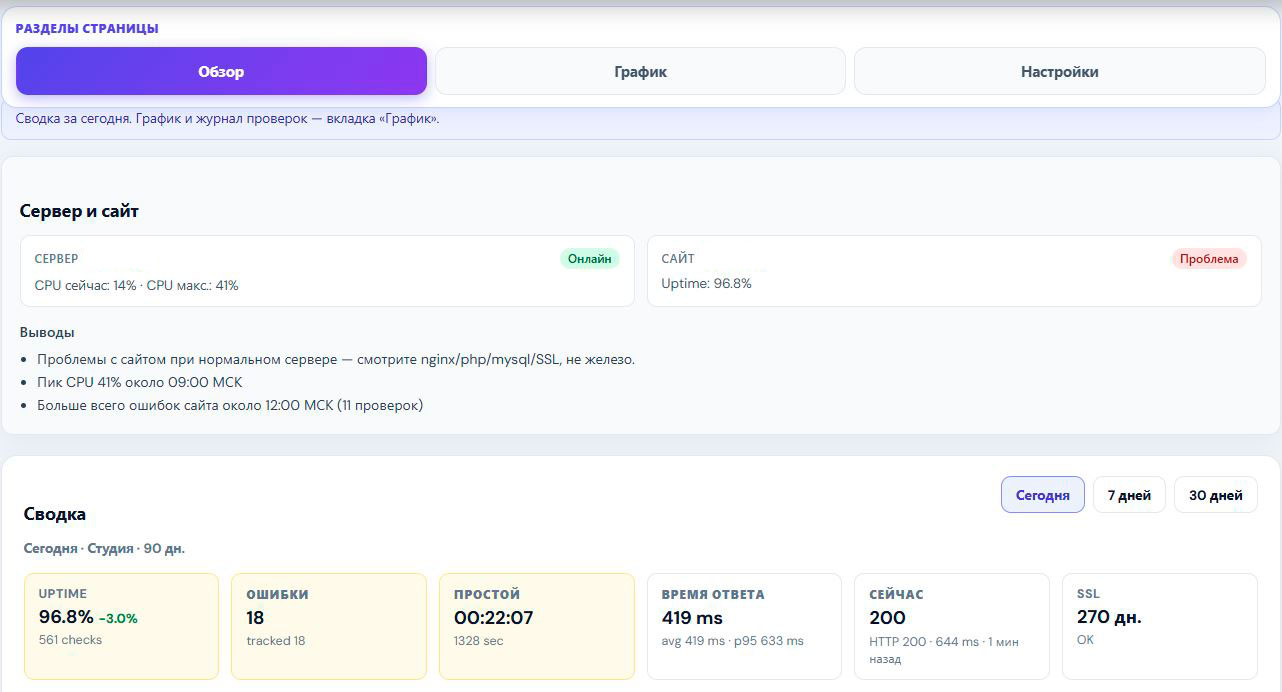Click the СЕЙЧАС 200 card
The width and height of the screenshot is (1282, 692).
pos(952,626)
